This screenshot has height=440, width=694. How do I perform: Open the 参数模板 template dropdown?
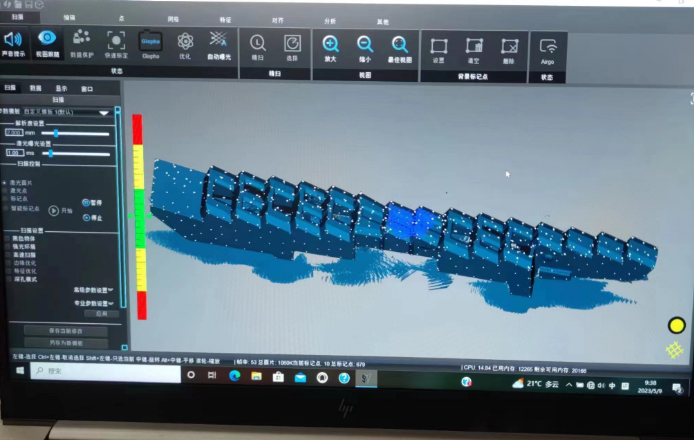pyautogui.click(x=67, y=112)
